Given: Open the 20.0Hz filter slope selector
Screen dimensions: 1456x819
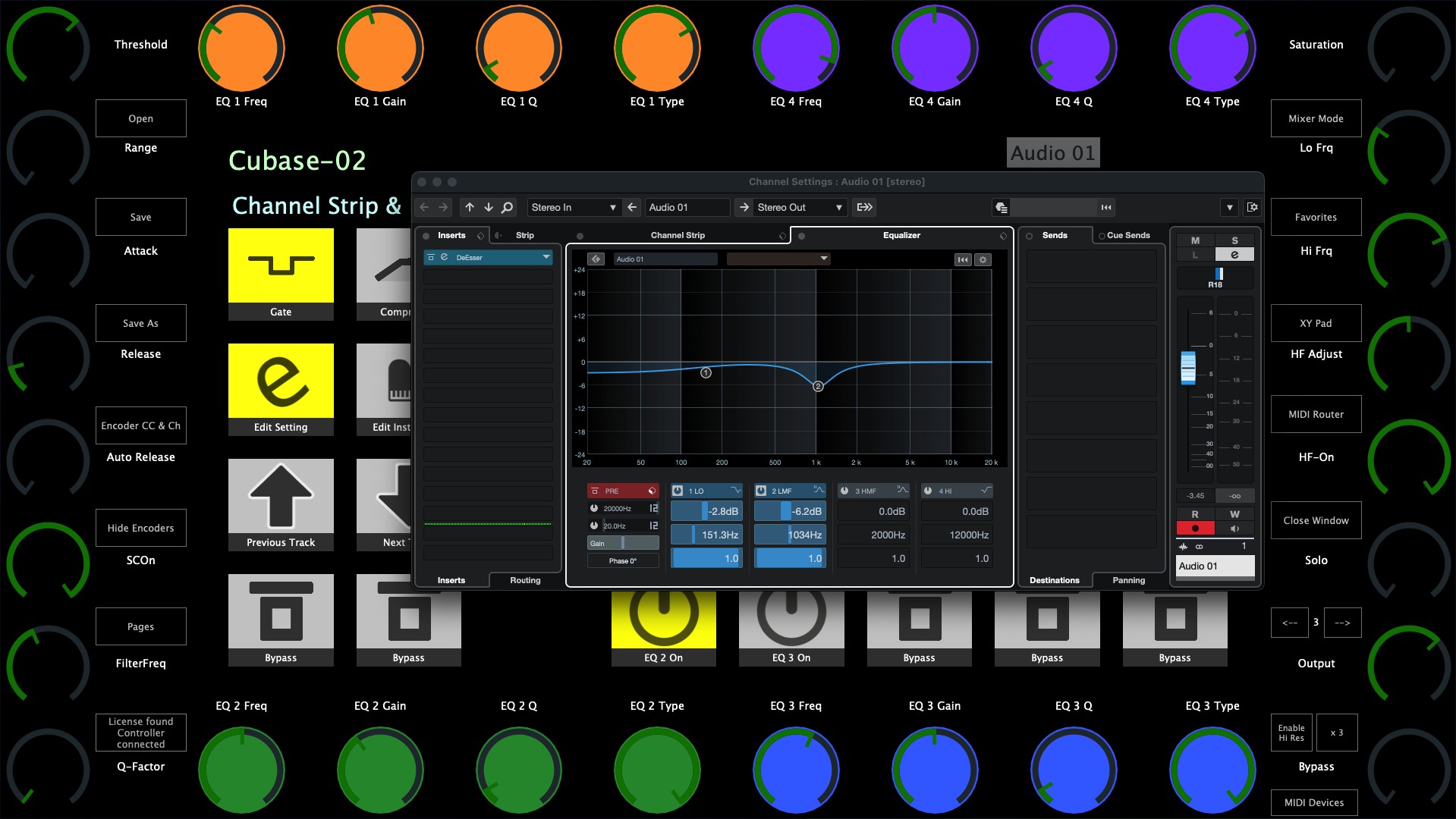Looking at the screenshot, I should [x=653, y=526].
